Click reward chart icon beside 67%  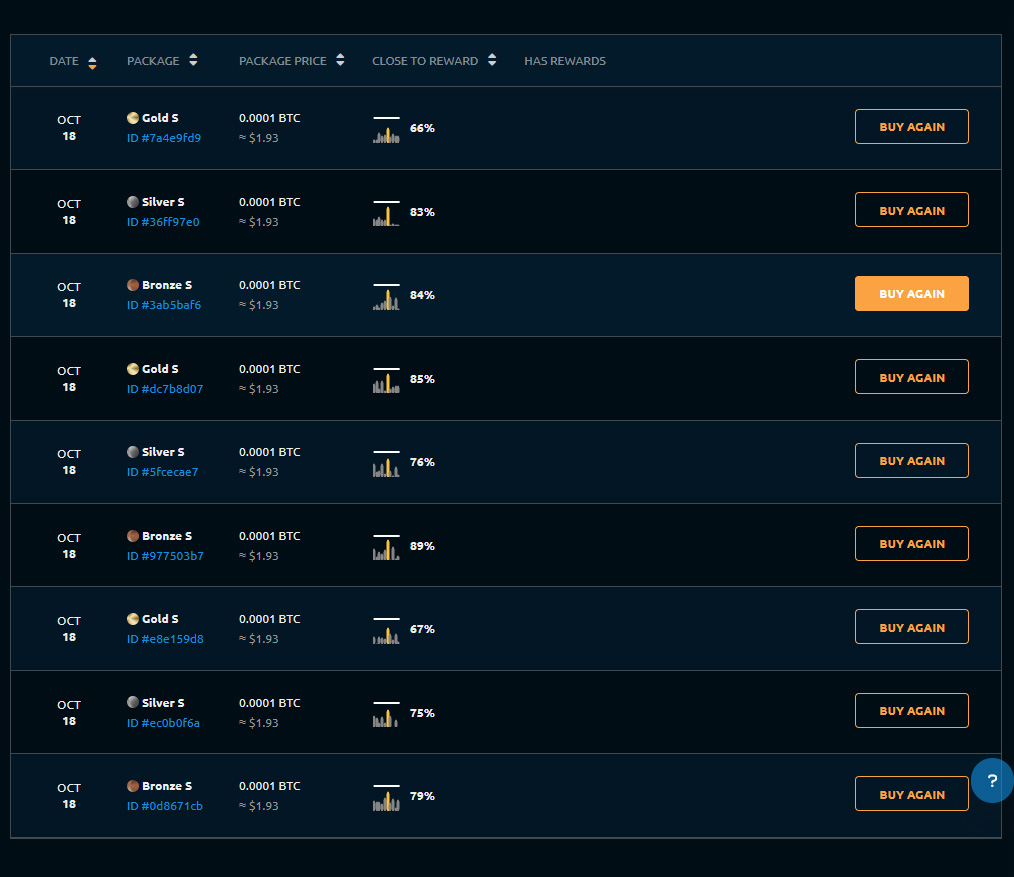tap(386, 630)
